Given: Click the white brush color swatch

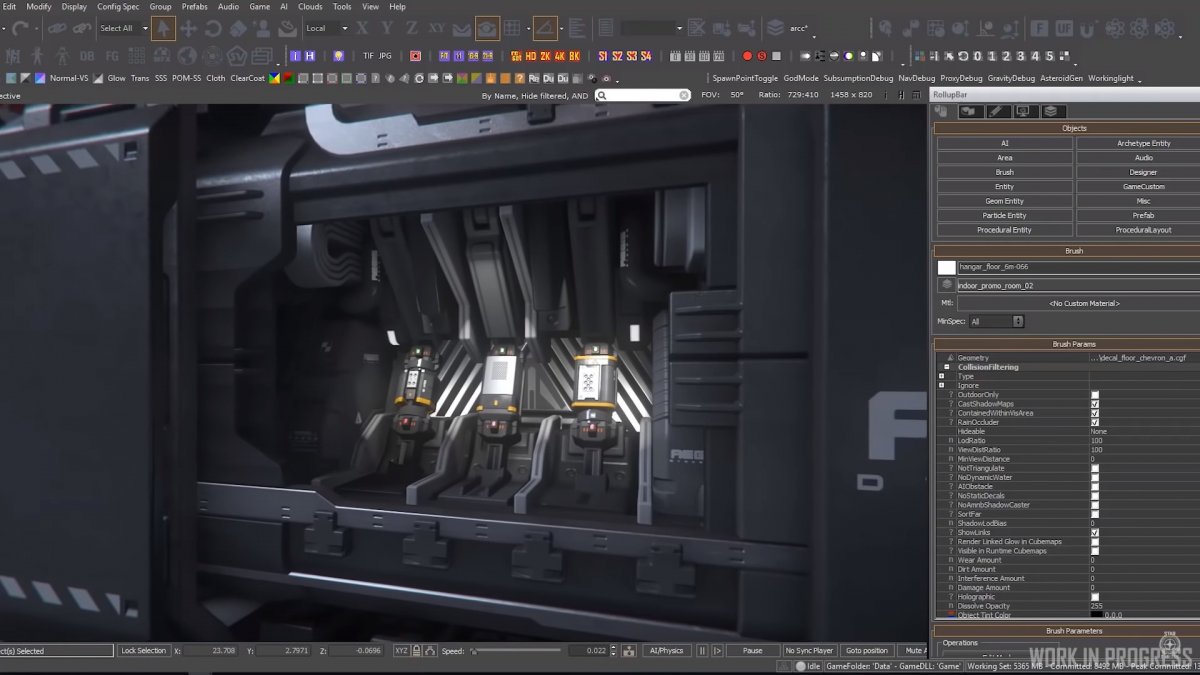Looking at the screenshot, I should (946, 267).
